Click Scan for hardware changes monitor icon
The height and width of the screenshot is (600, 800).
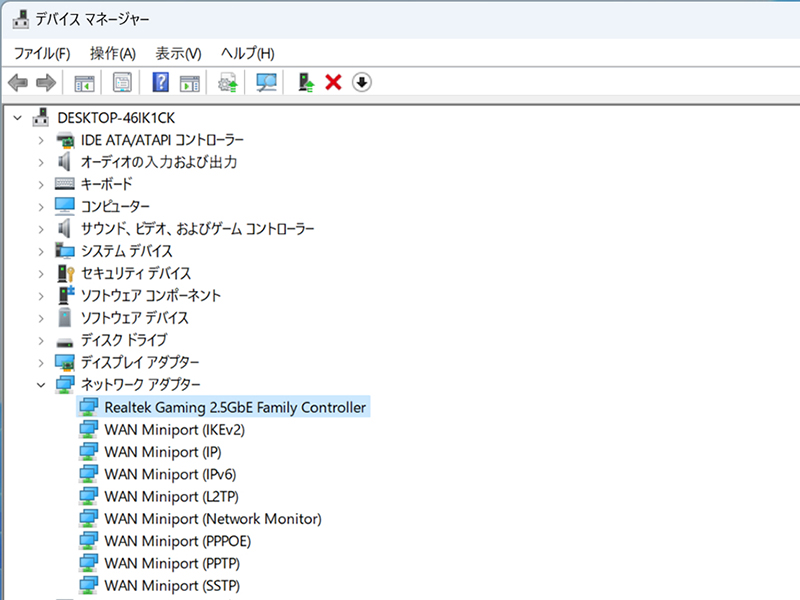click(x=267, y=82)
